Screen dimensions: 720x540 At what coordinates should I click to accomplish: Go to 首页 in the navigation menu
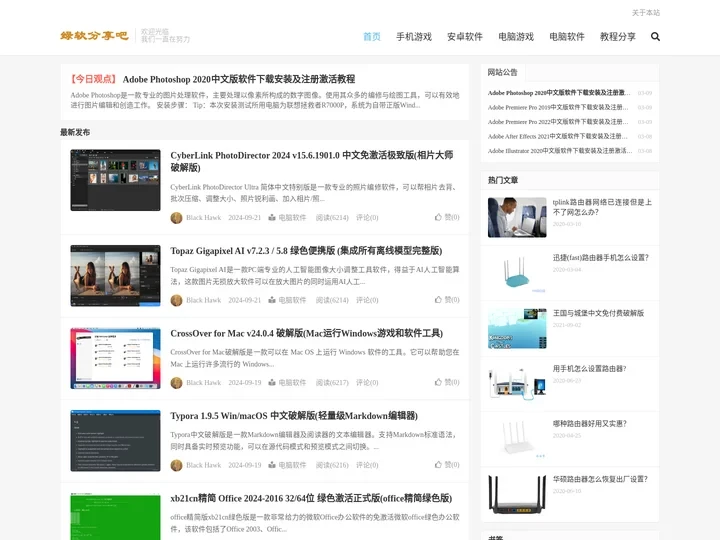point(372,37)
